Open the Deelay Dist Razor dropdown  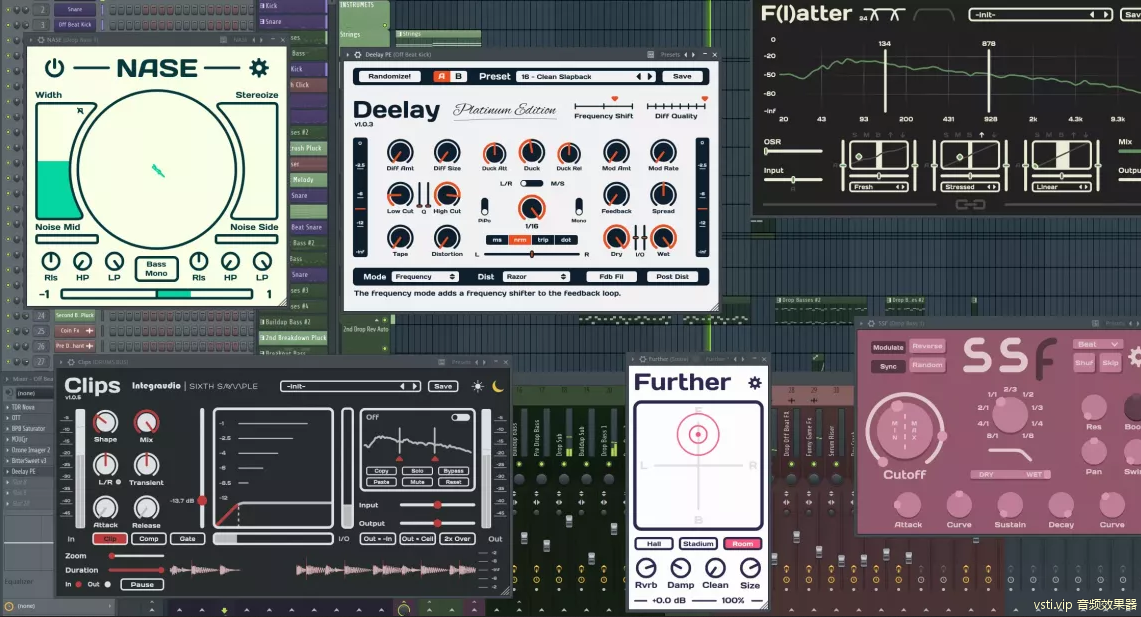[x=536, y=276]
